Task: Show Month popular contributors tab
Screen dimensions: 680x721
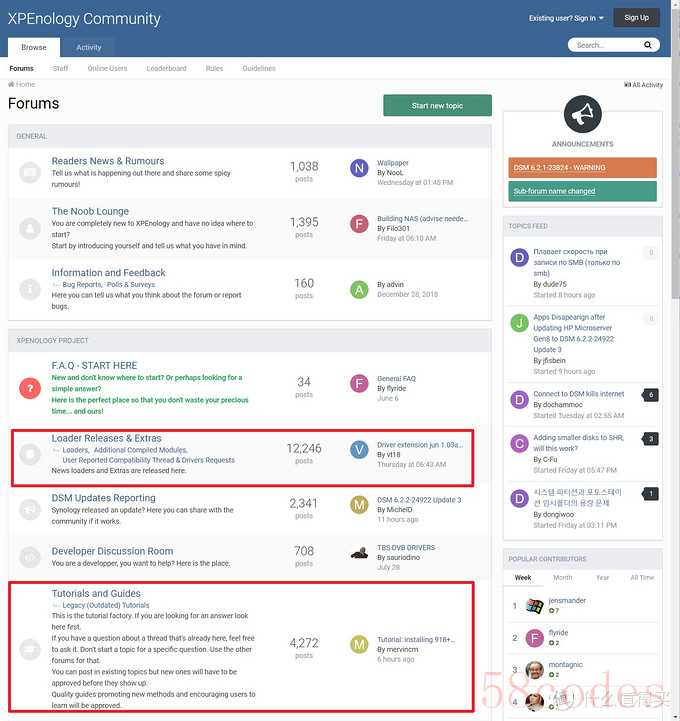Action: point(563,578)
